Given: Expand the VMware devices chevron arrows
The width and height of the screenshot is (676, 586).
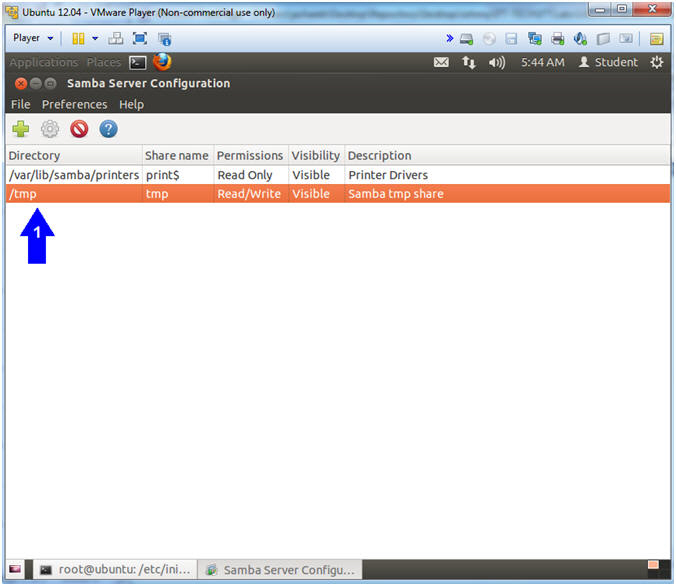Looking at the screenshot, I should (x=450, y=38).
